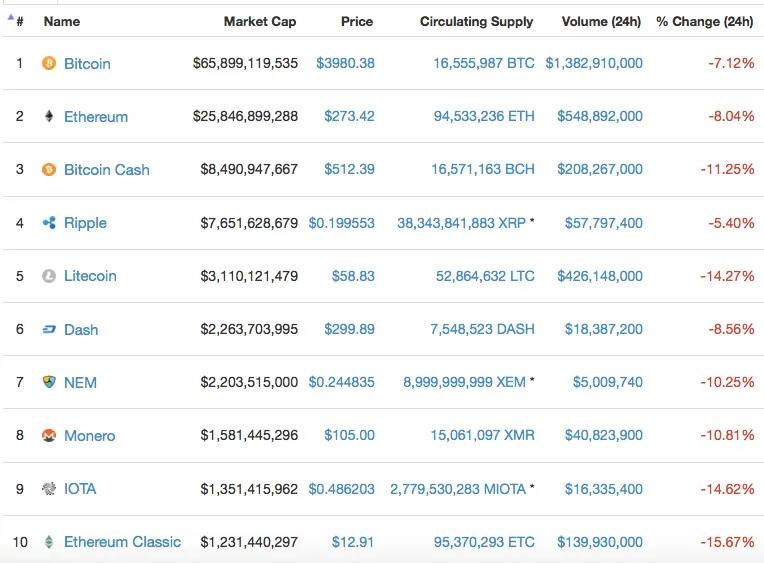This screenshot has width=764, height=563.
Task: Click the Bitcoin Cash logo icon
Action: pyautogui.click(x=49, y=169)
